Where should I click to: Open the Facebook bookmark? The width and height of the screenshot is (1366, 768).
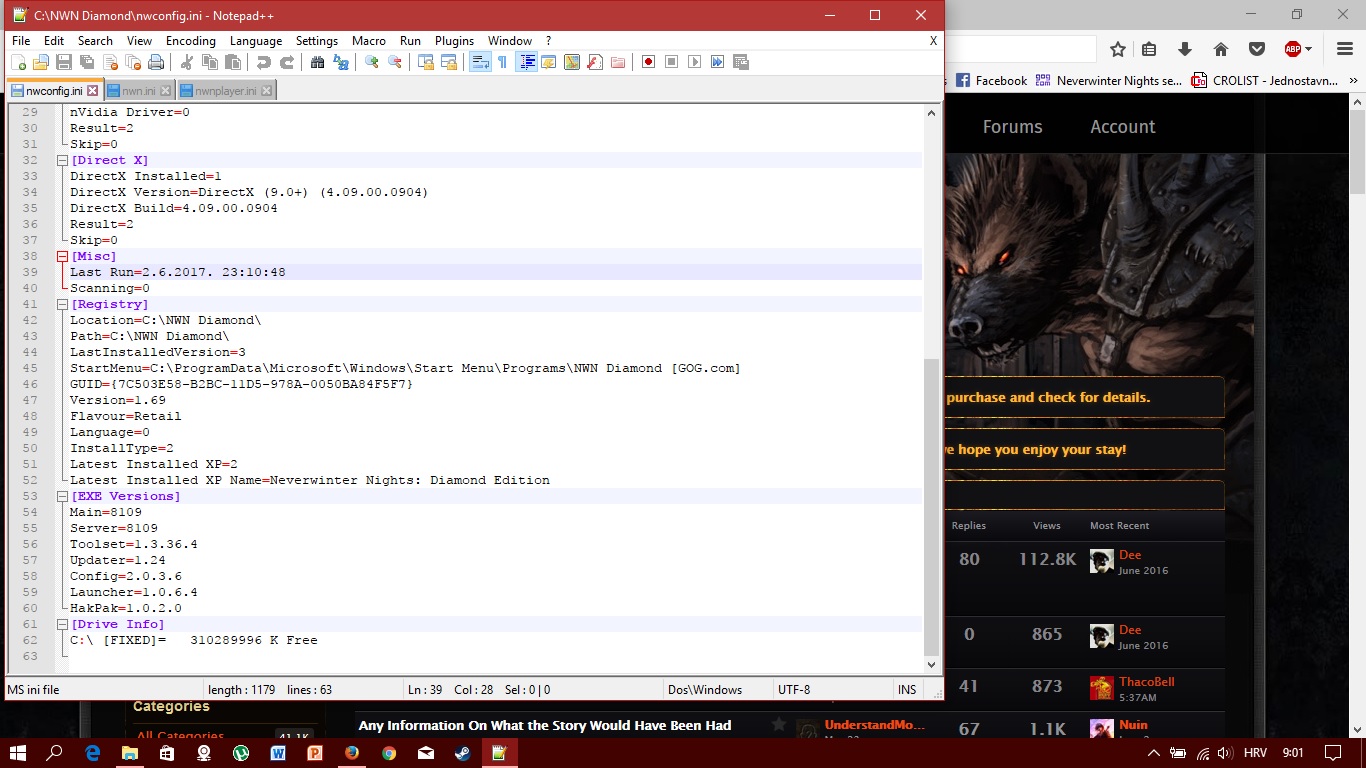click(x=991, y=81)
